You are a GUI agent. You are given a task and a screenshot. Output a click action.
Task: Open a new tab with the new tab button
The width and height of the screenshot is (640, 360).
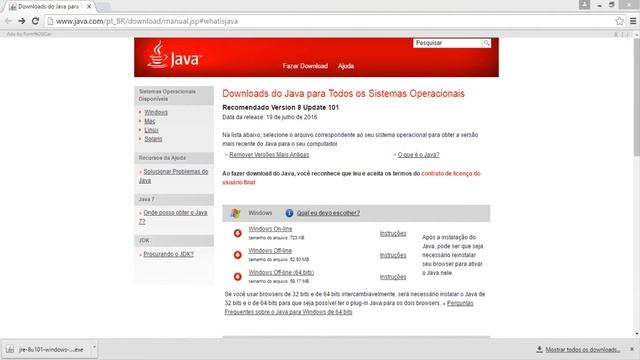pyautogui.click(x=104, y=7)
